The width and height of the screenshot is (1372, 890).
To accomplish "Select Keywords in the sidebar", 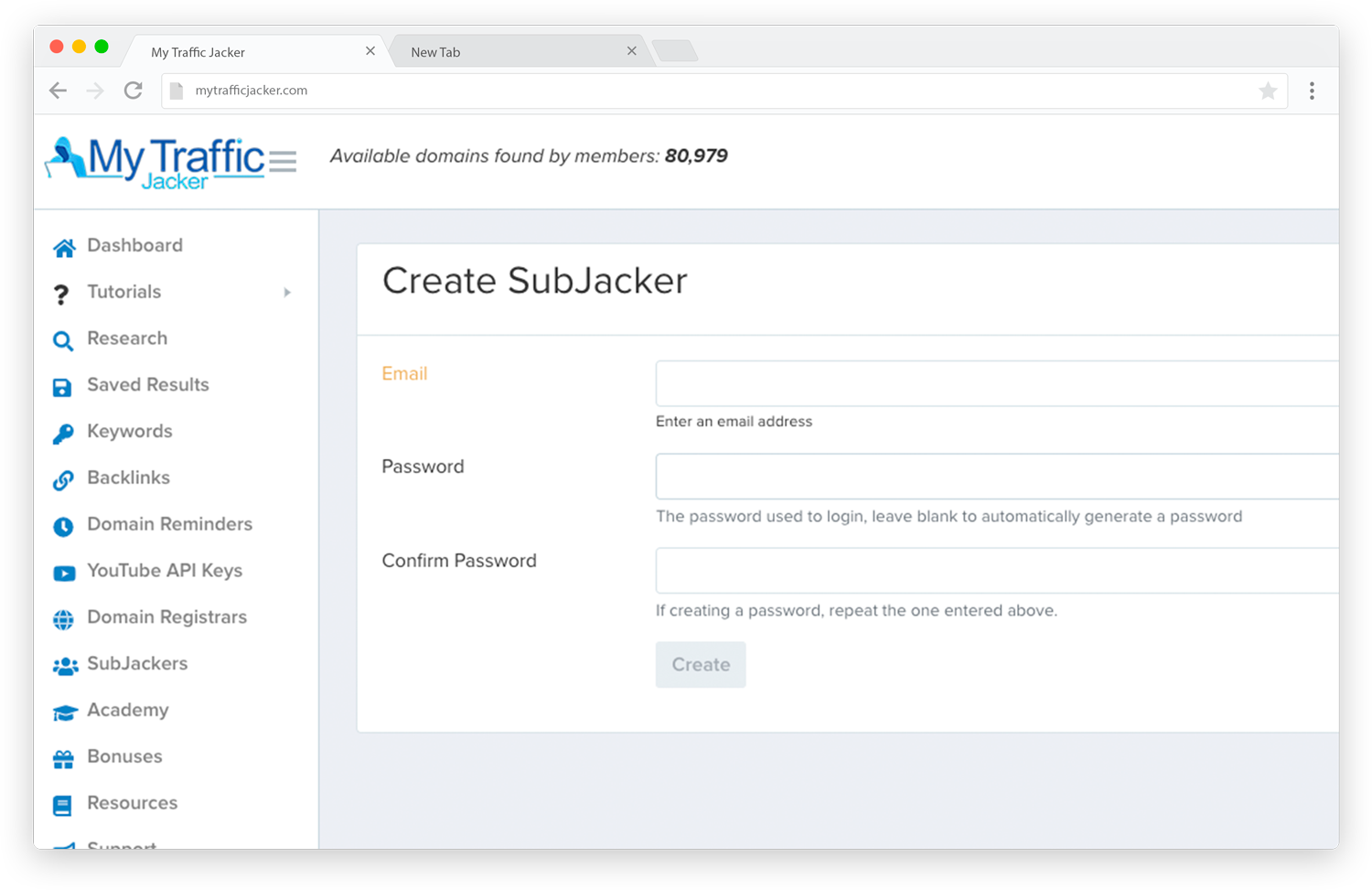I will pyautogui.click(x=130, y=432).
